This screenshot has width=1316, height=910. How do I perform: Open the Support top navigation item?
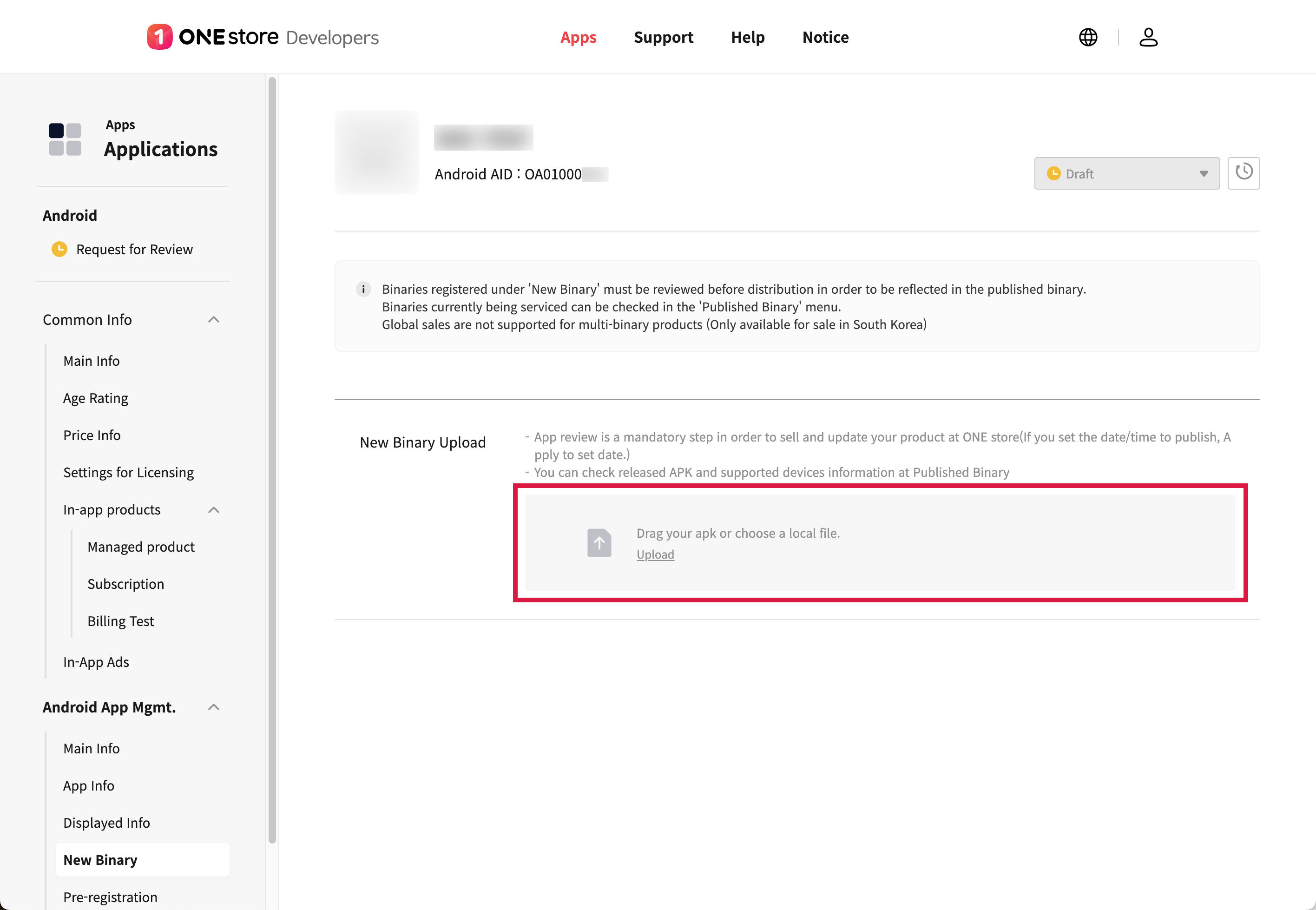pos(664,37)
